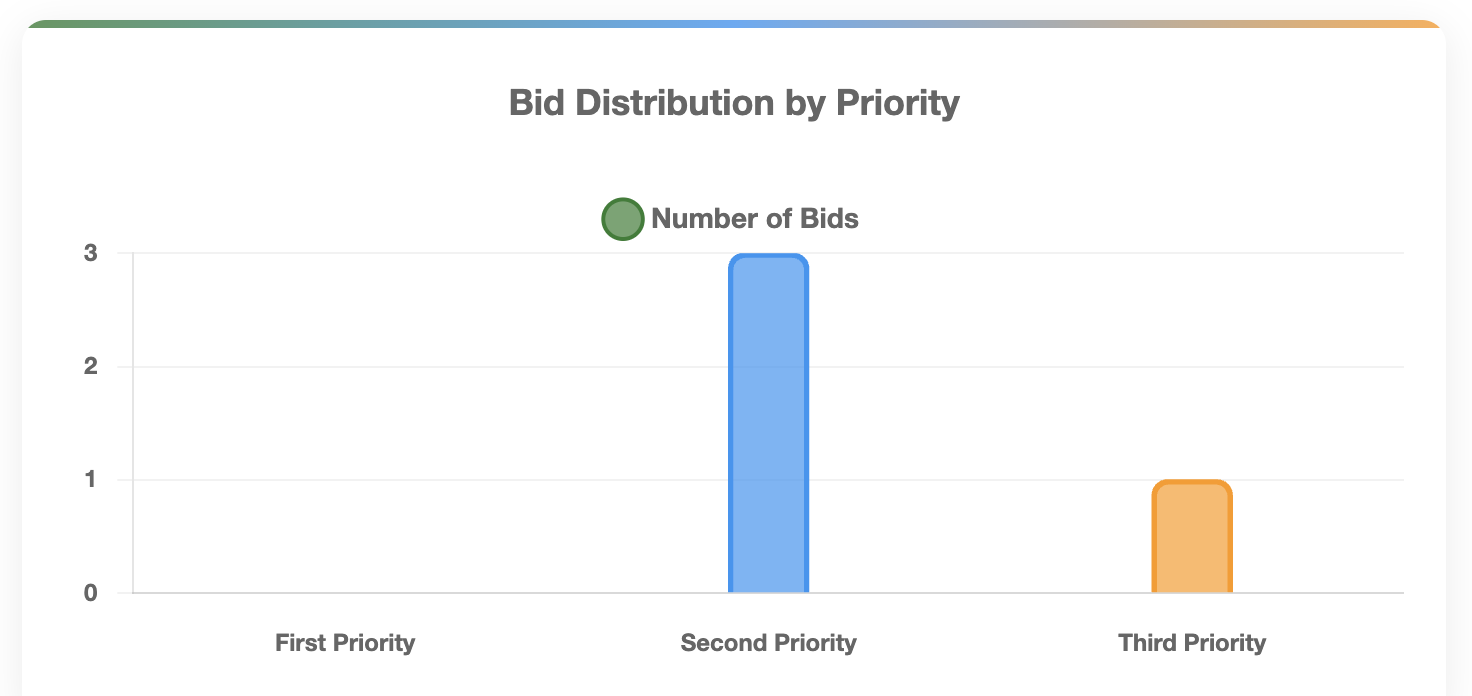
Task: Click the y-axis value 0
Action: tap(91, 593)
